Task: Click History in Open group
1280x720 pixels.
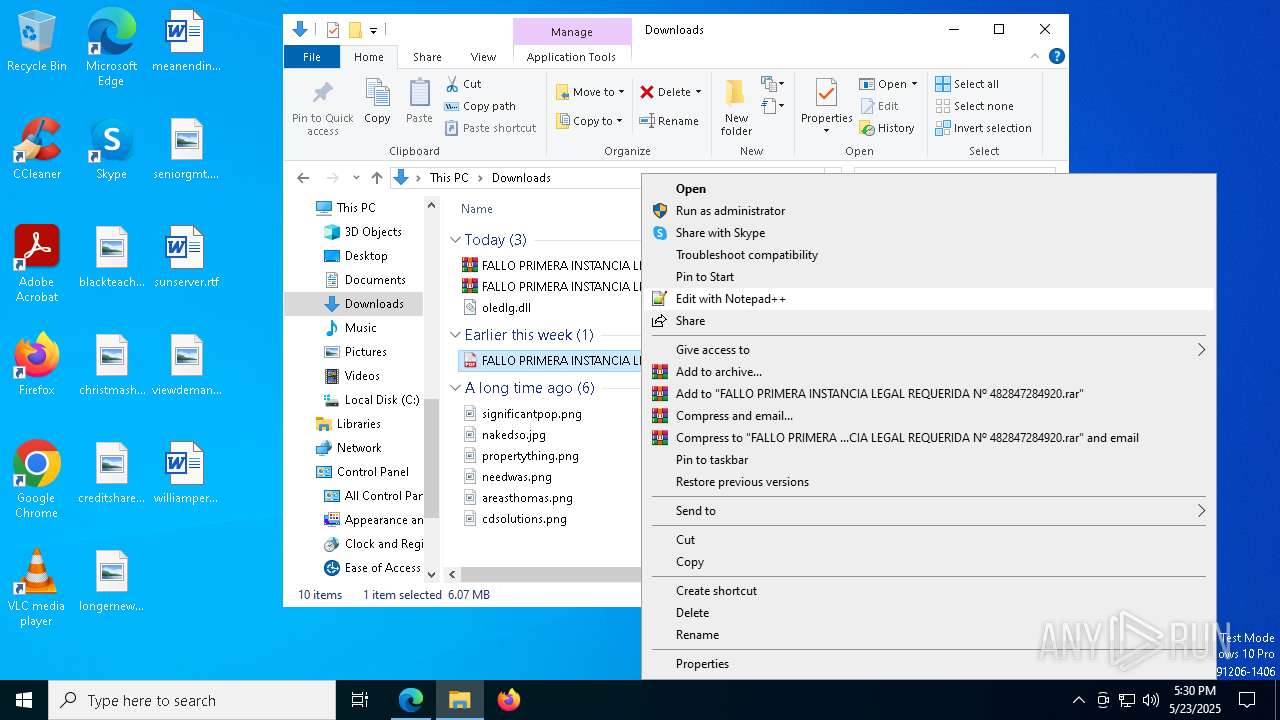Action: [x=886, y=128]
